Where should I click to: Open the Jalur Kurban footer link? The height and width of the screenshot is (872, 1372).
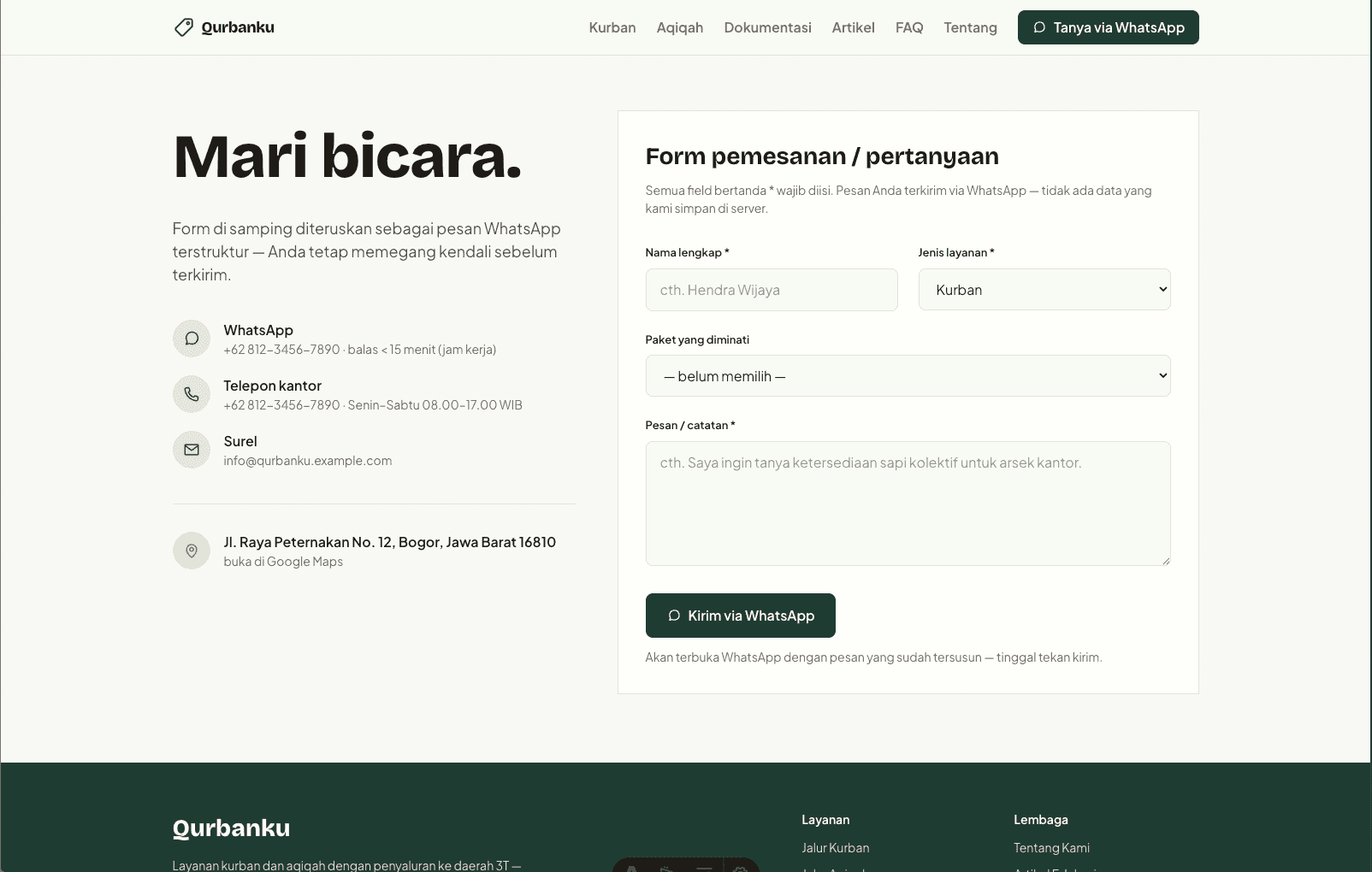[x=835, y=848]
